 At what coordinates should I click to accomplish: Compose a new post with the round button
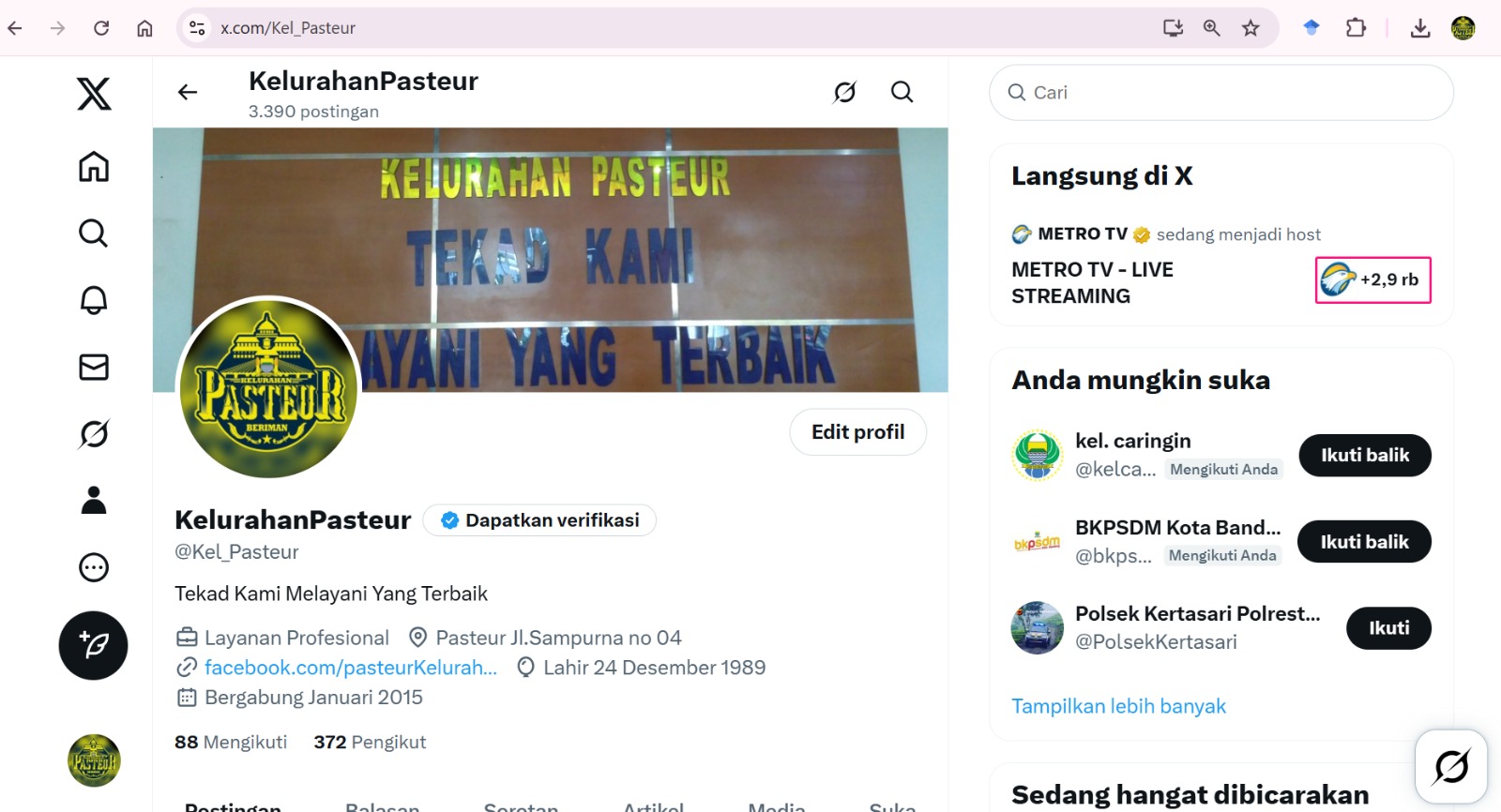tap(94, 645)
